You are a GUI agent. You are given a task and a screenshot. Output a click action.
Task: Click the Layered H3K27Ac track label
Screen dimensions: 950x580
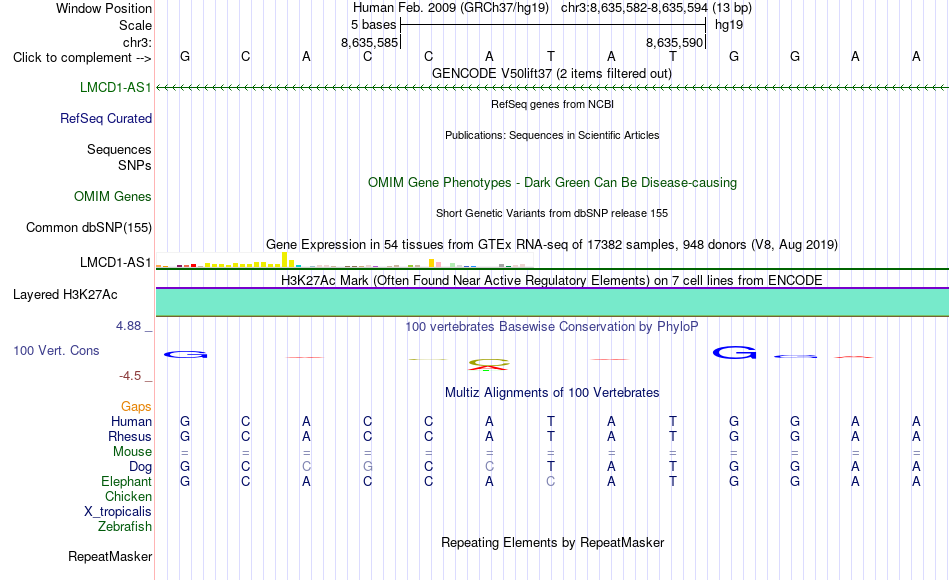[x=65, y=295]
